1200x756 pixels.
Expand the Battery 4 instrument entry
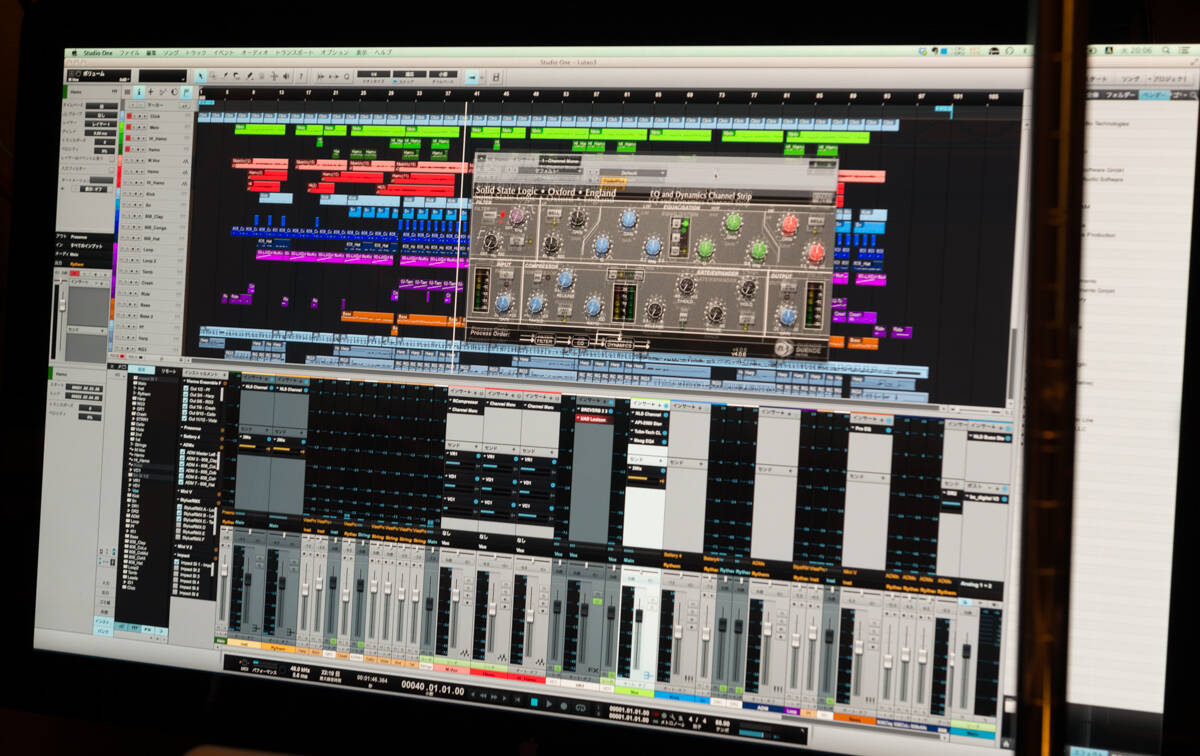coord(180,436)
